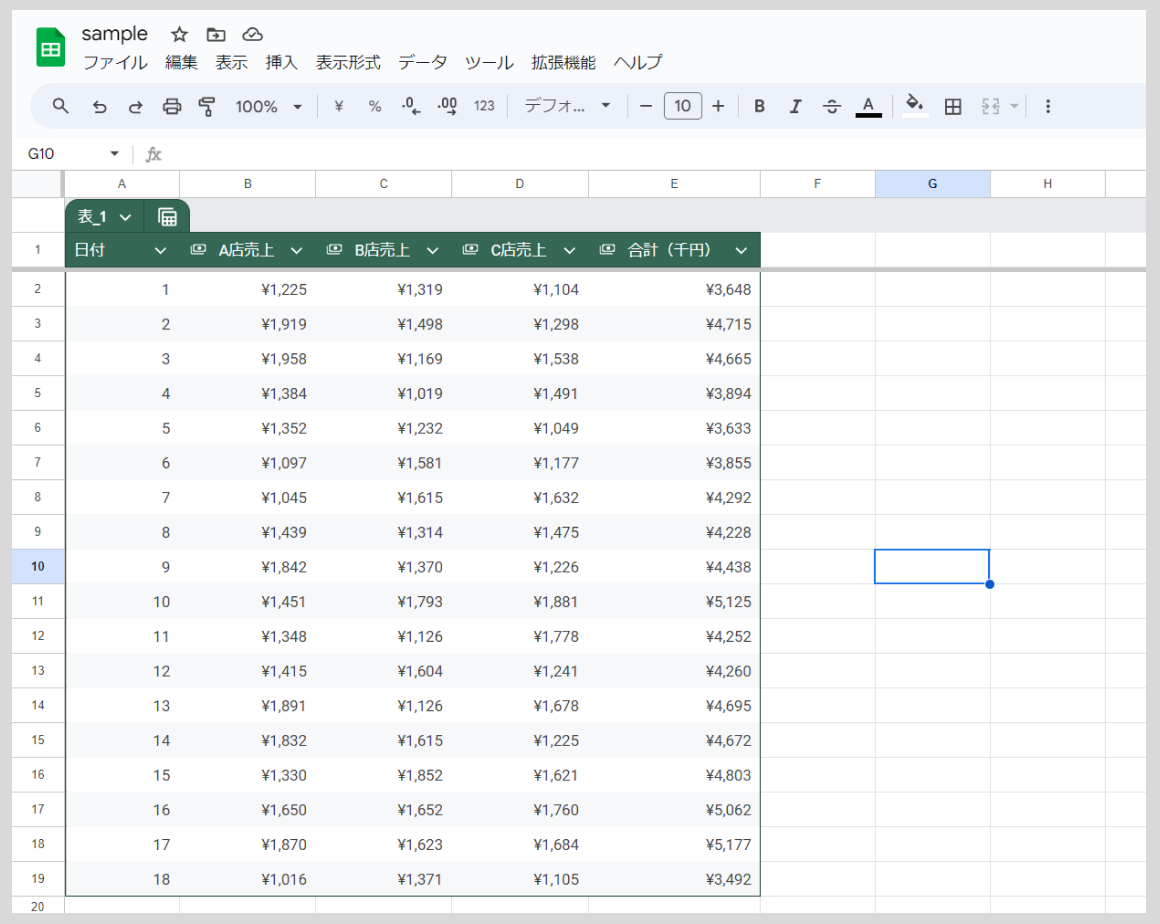1160x924 pixels.
Task: Open the zoom 100% dropdown
Action: coord(269,107)
